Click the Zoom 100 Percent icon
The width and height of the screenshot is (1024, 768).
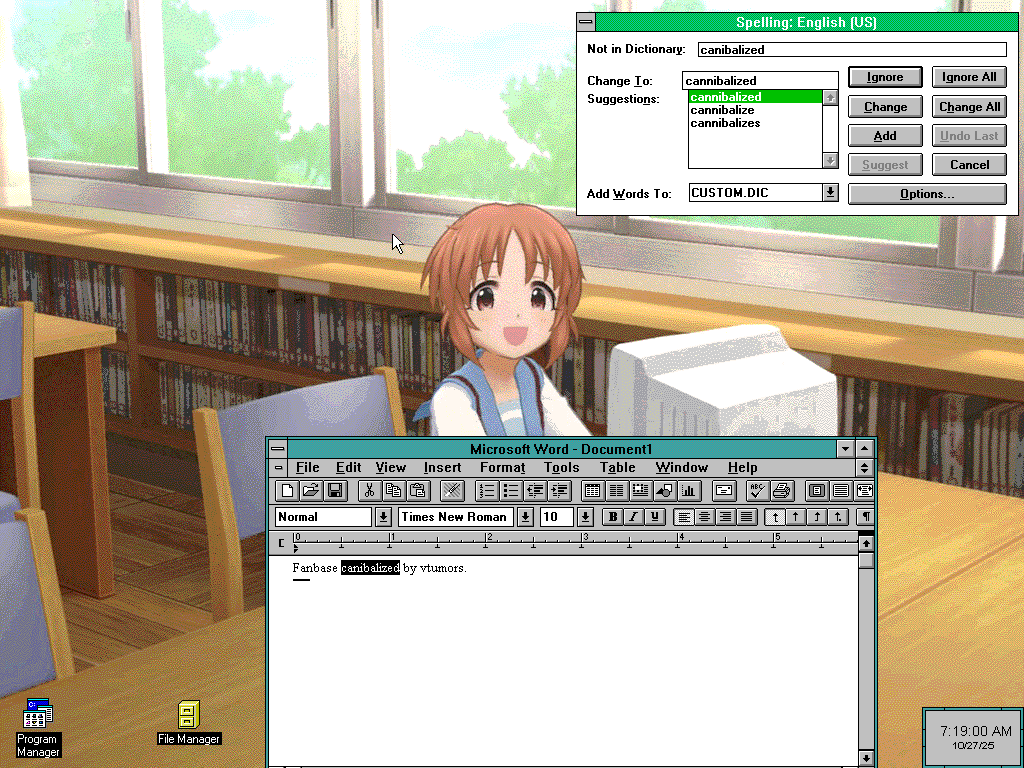click(840, 490)
